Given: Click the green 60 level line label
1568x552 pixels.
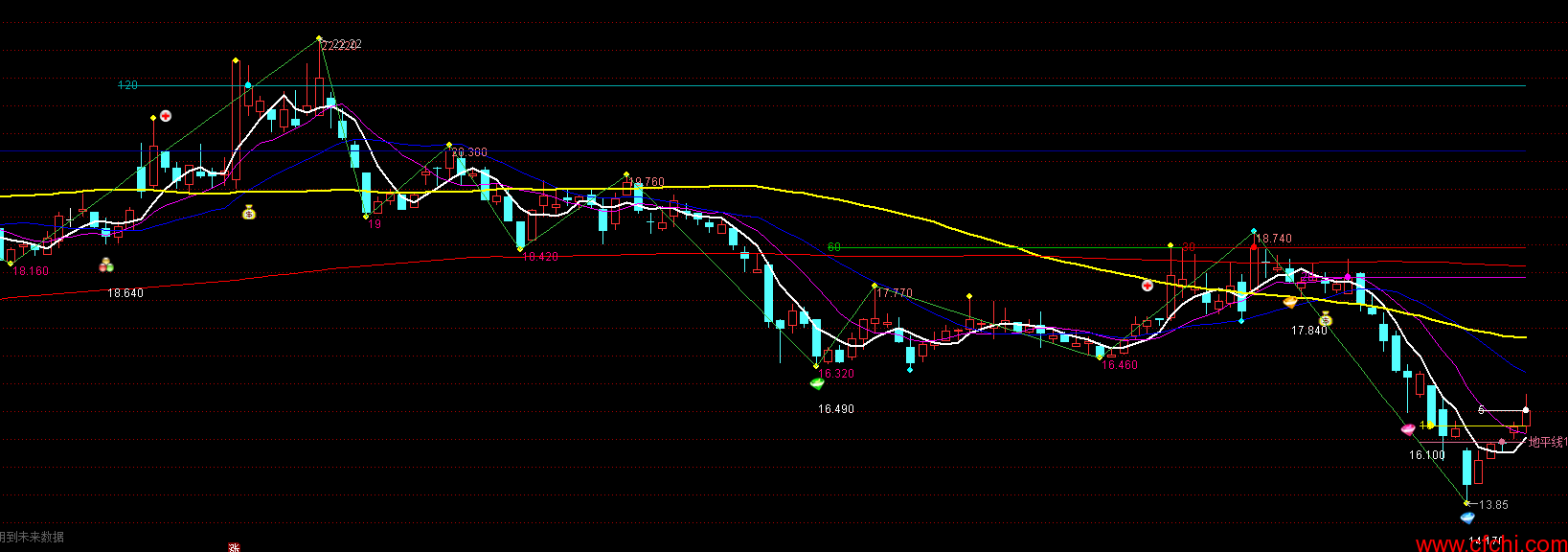Looking at the screenshot, I should pos(834,247).
